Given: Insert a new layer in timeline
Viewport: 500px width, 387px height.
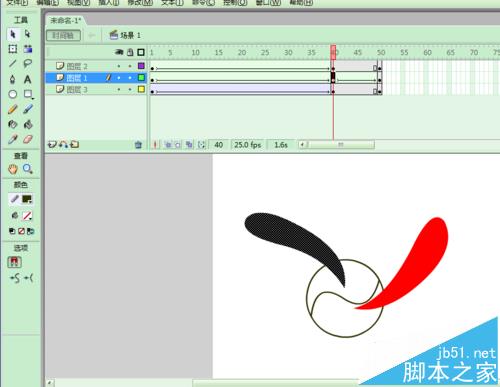Looking at the screenshot, I should (x=52, y=144).
